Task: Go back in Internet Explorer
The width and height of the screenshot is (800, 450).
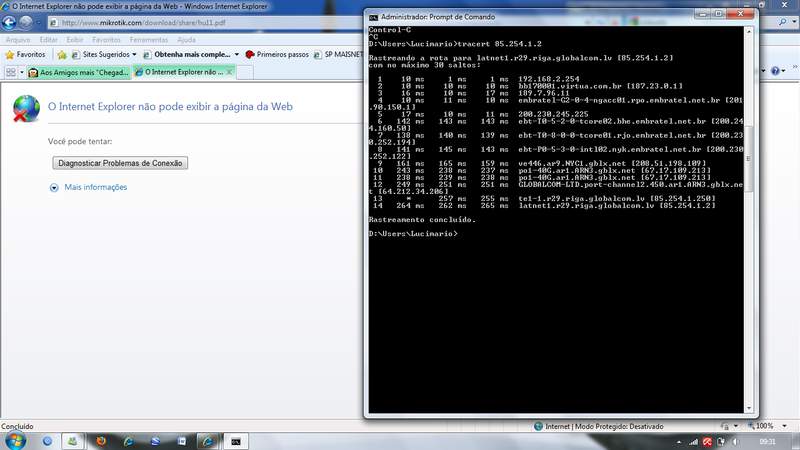Action: point(9,22)
